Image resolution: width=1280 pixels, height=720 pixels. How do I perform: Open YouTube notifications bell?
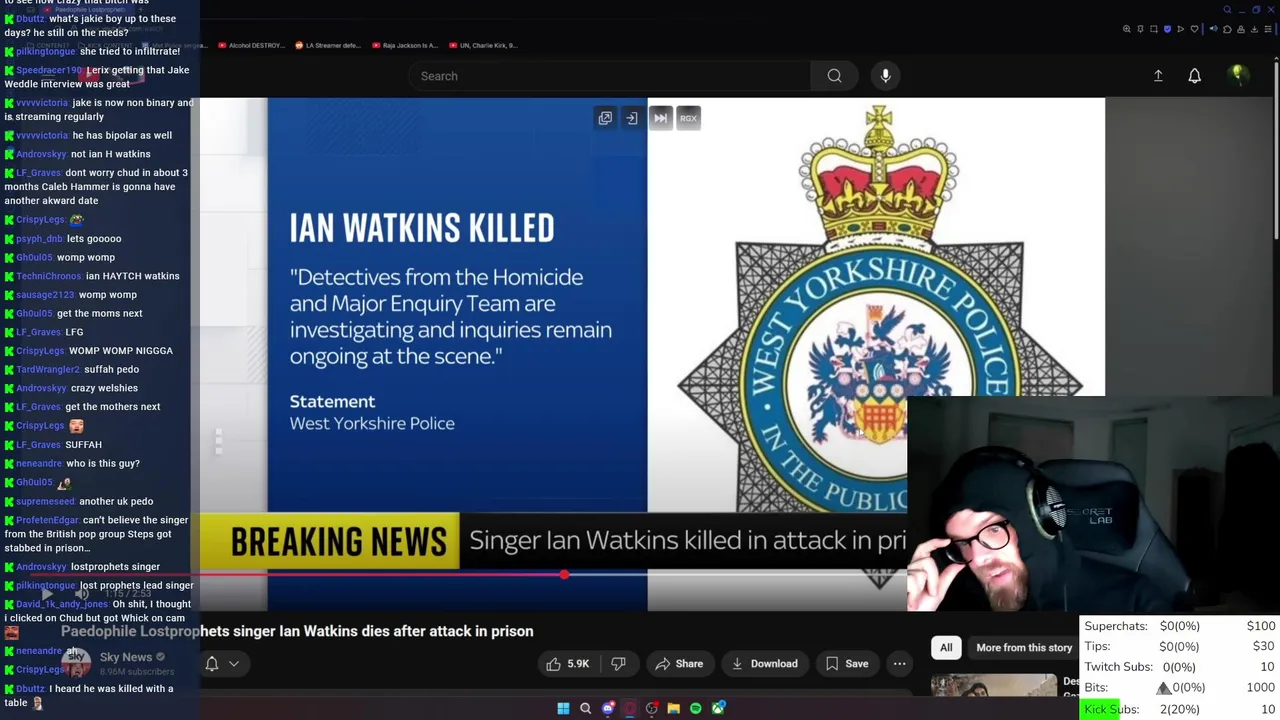click(x=1194, y=76)
